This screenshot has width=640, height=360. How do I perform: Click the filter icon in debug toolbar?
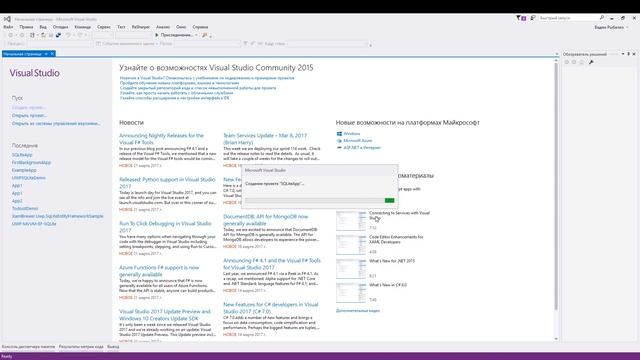tap(245, 43)
